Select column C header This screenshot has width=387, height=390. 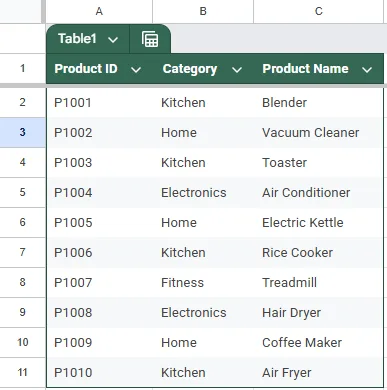tap(319, 11)
